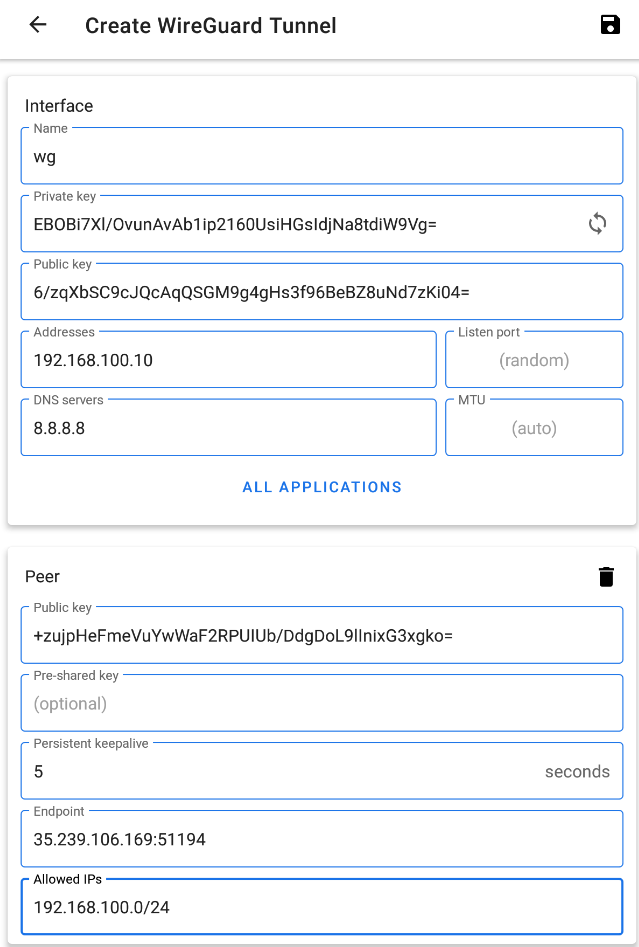This screenshot has height=947, width=639.
Task: Click the Create WireGuard Tunnel title
Action: 211,26
